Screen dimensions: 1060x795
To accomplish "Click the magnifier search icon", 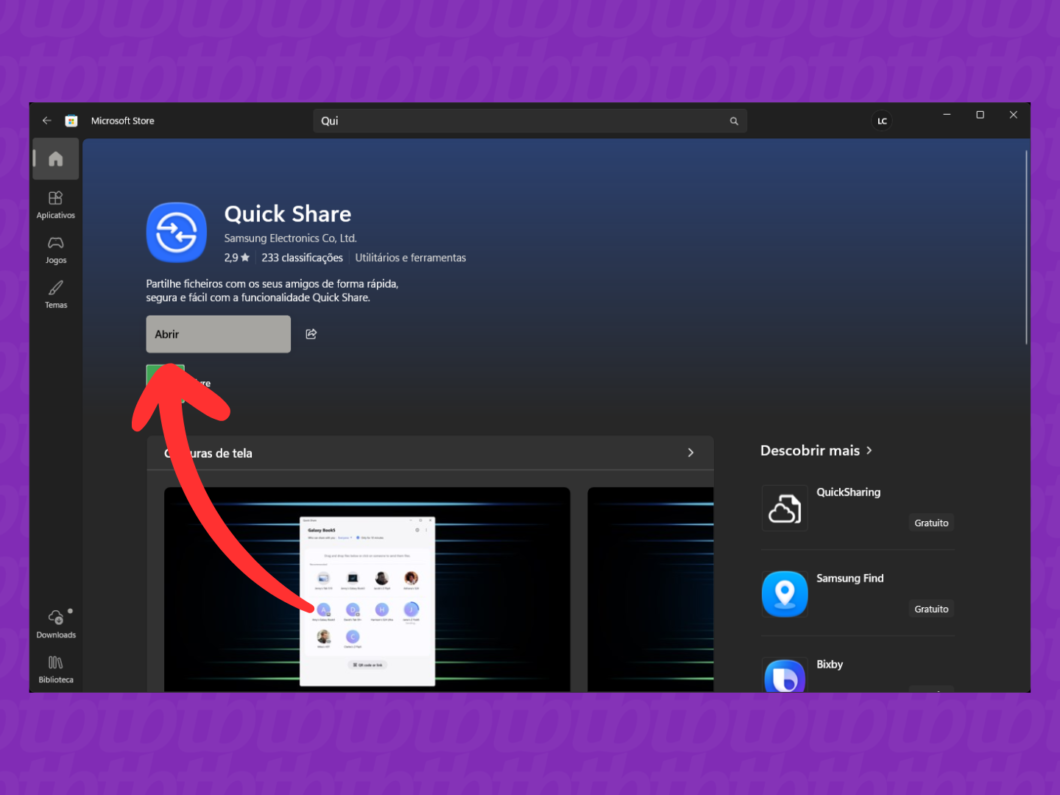I will [x=733, y=121].
